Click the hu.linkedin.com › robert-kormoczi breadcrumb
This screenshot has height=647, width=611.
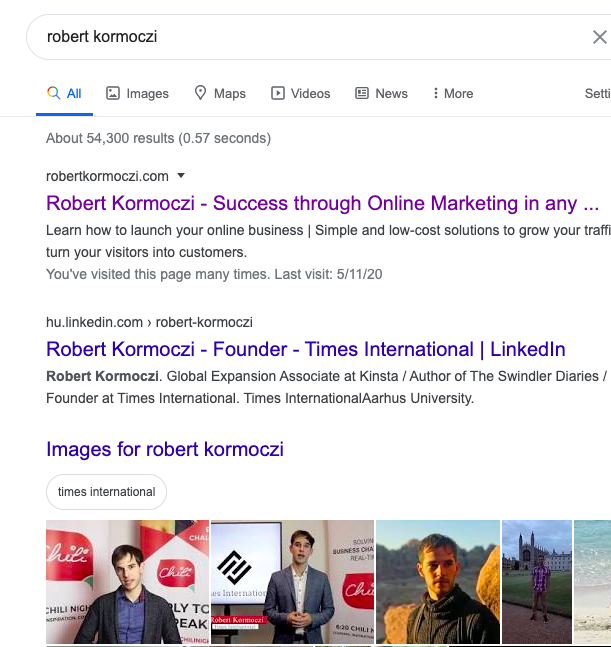149,322
